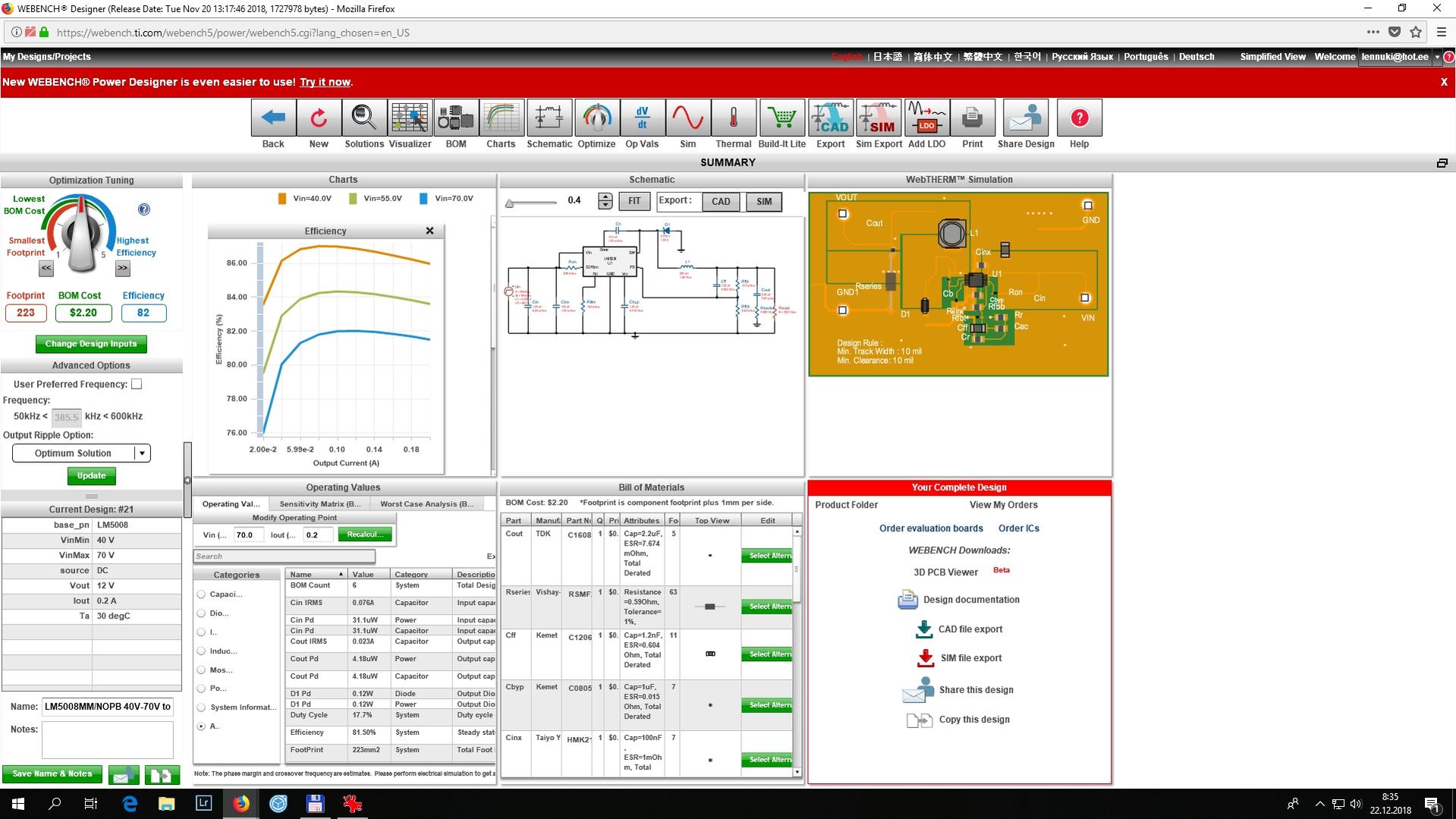Select the Inductor category radio button
Screen dimensions: 1456x819
pos(201,651)
